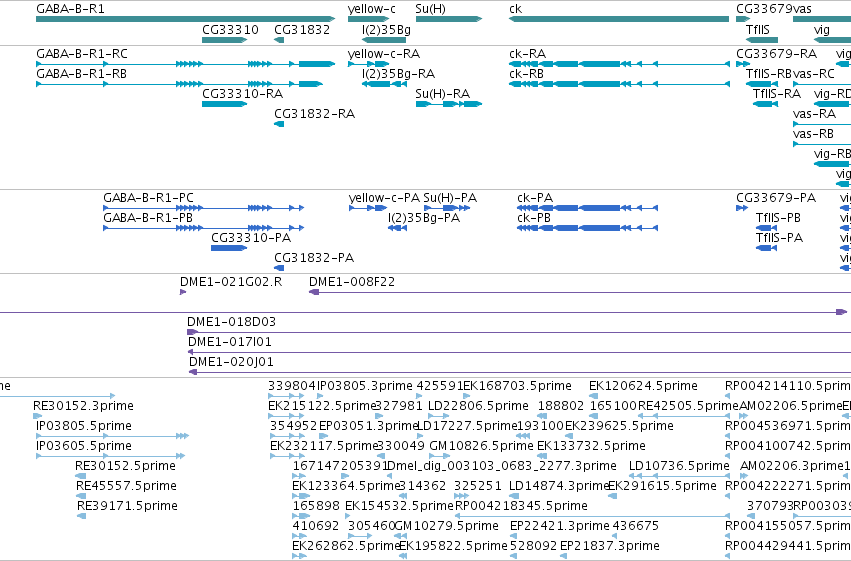Screen dimensions: 851x561
Task: Select the GM10826.5prime EST label
Action: [x=481, y=447]
